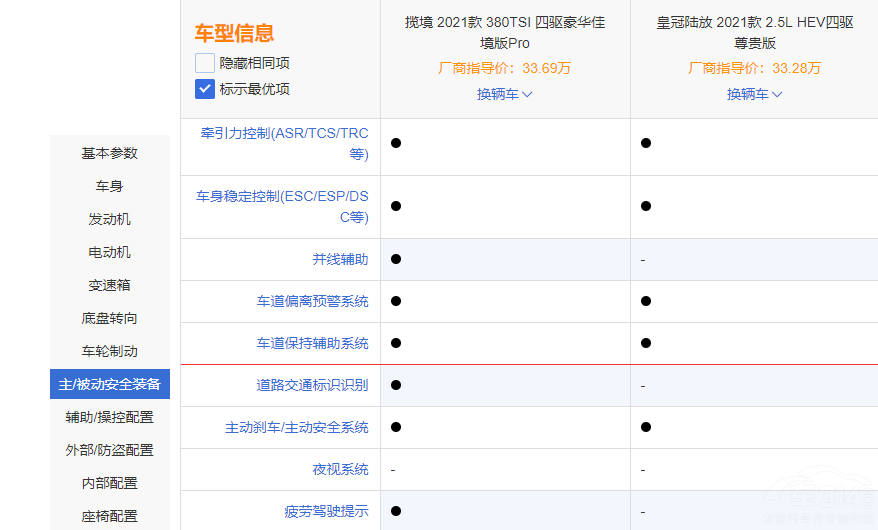Open 换辆车 dropdown for 揽境 380TSI
This screenshot has width=878, height=530.
coord(504,94)
